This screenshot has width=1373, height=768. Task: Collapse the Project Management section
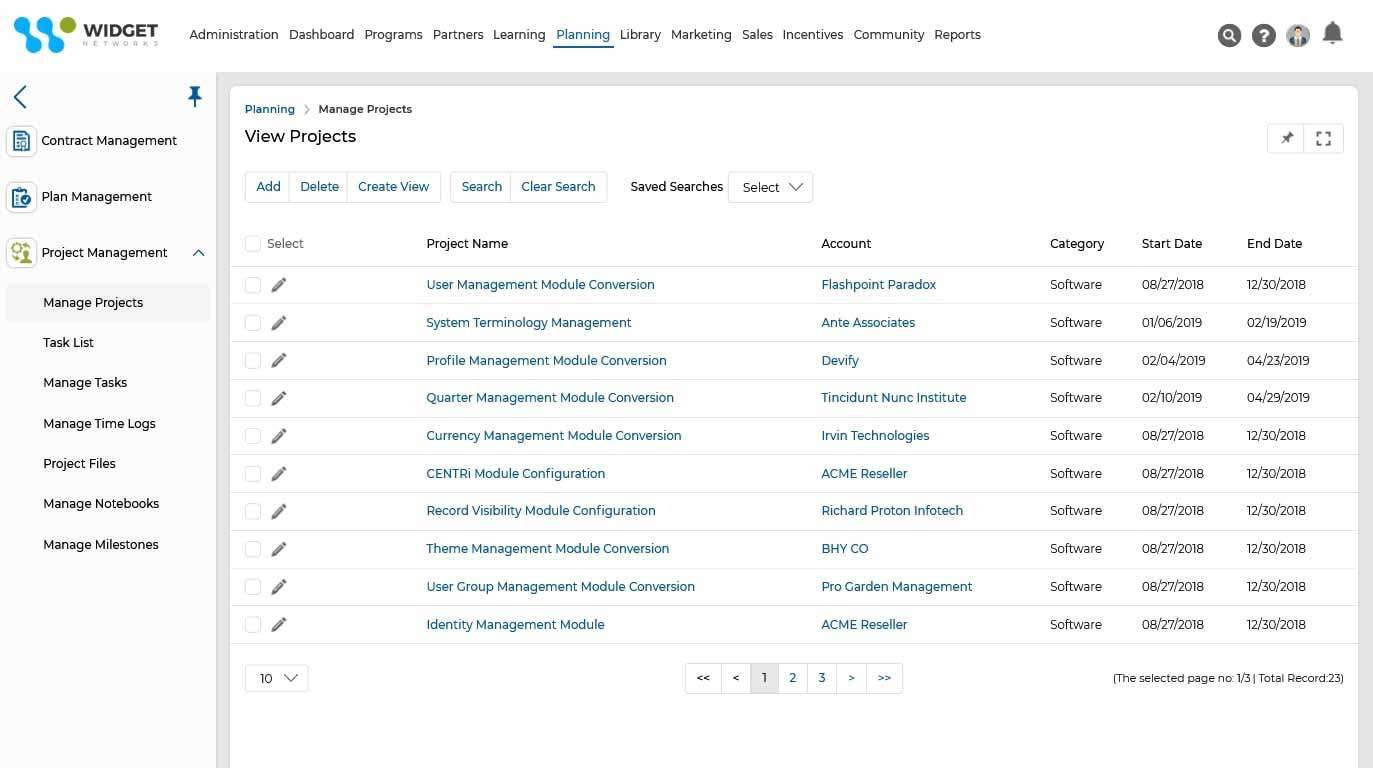[198, 252]
